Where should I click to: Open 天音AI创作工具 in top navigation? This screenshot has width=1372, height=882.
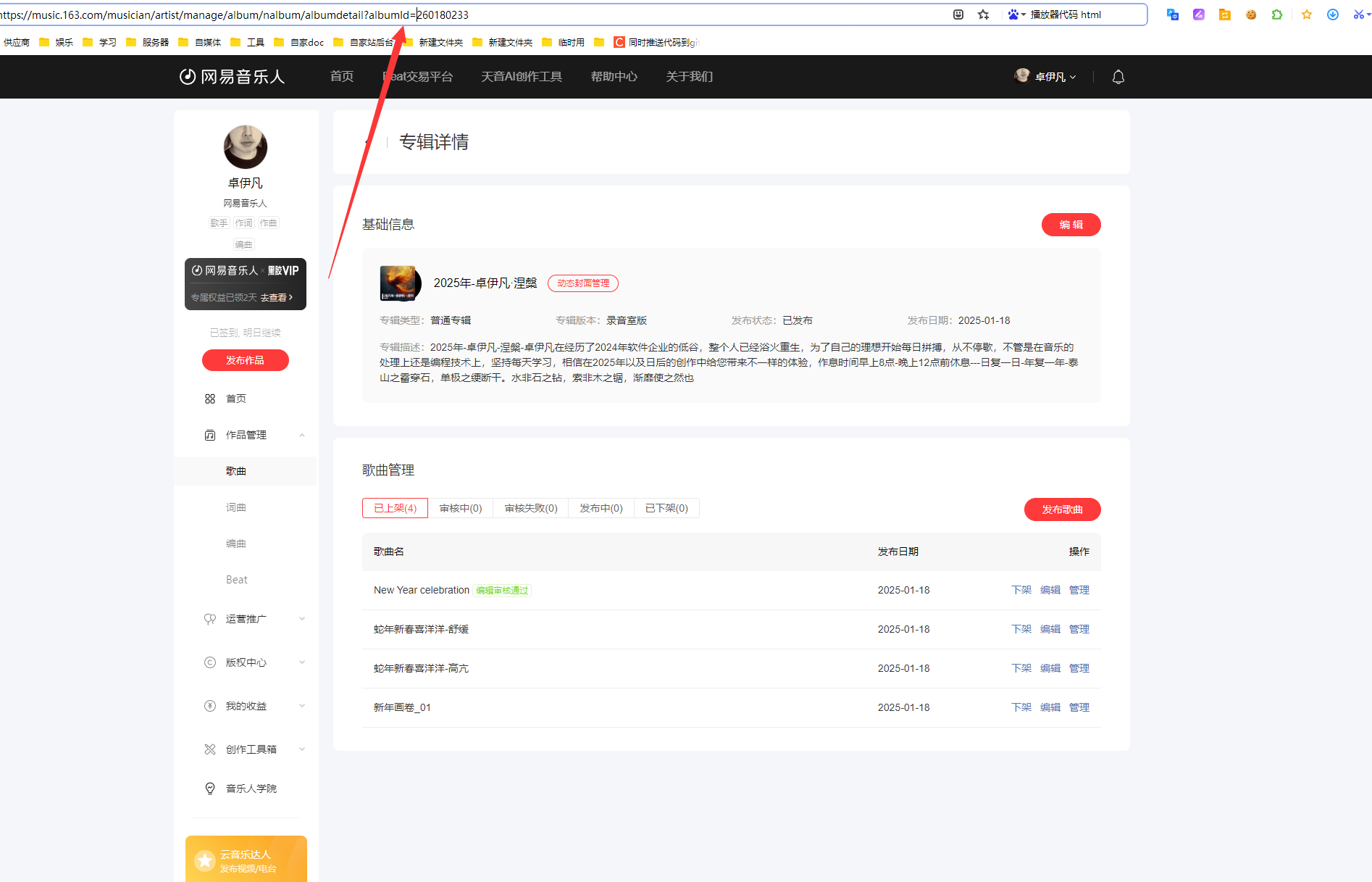pyautogui.click(x=522, y=77)
